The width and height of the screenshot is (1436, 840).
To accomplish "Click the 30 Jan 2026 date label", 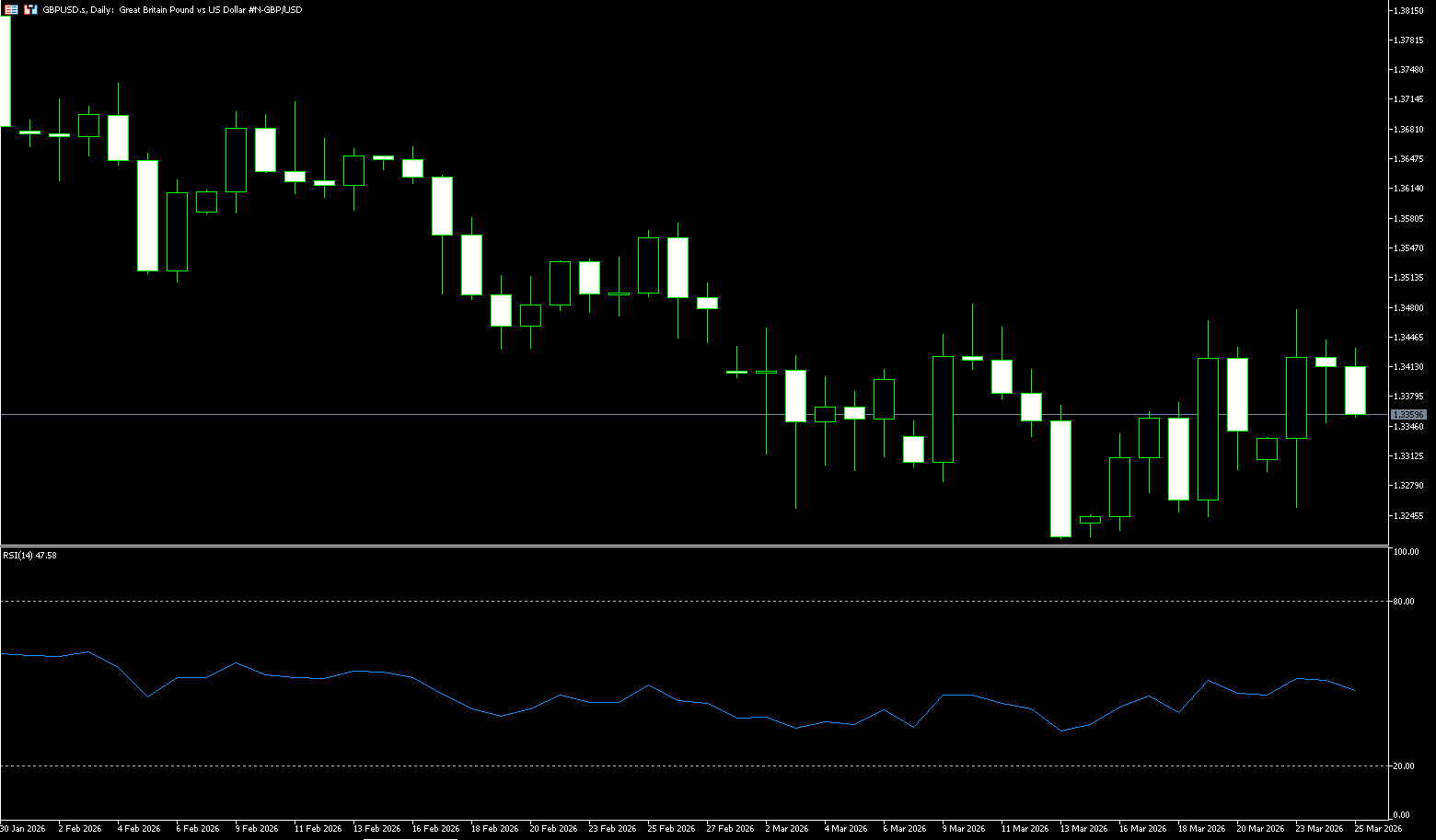I will 23,829.
